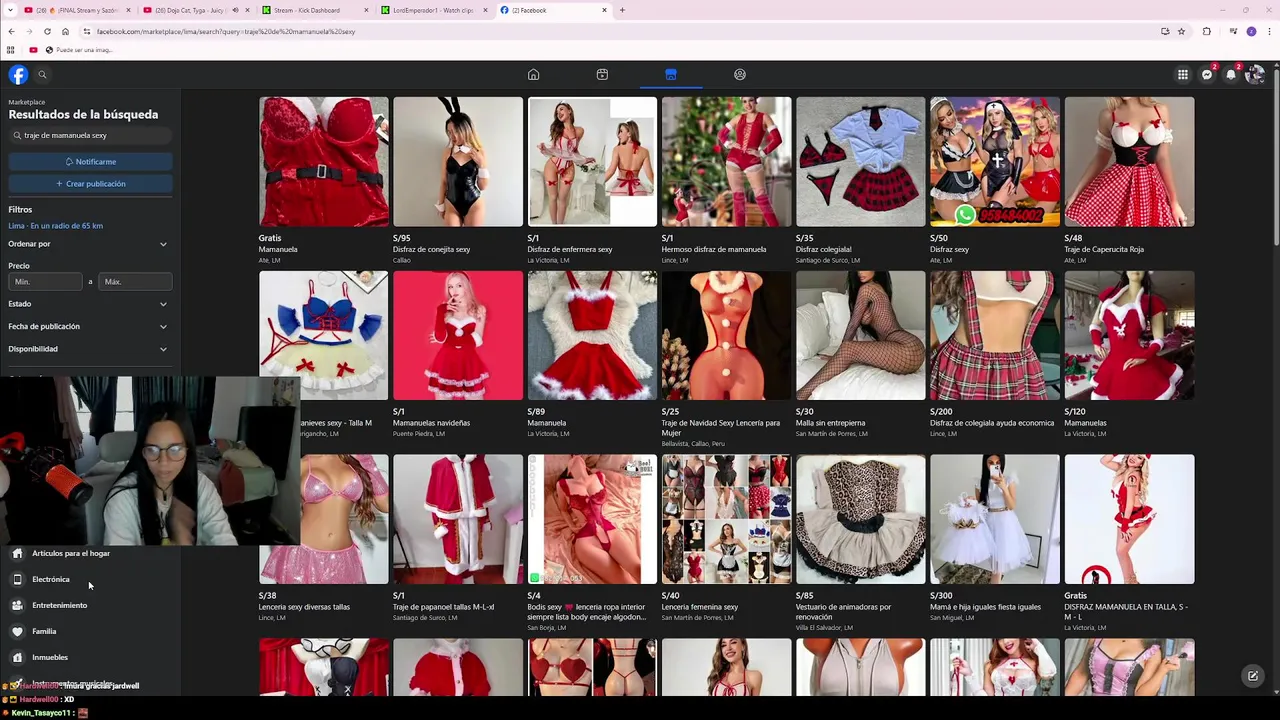Click the Lencería femenina sexy title
The width and height of the screenshot is (1280, 720).
(700, 607)
